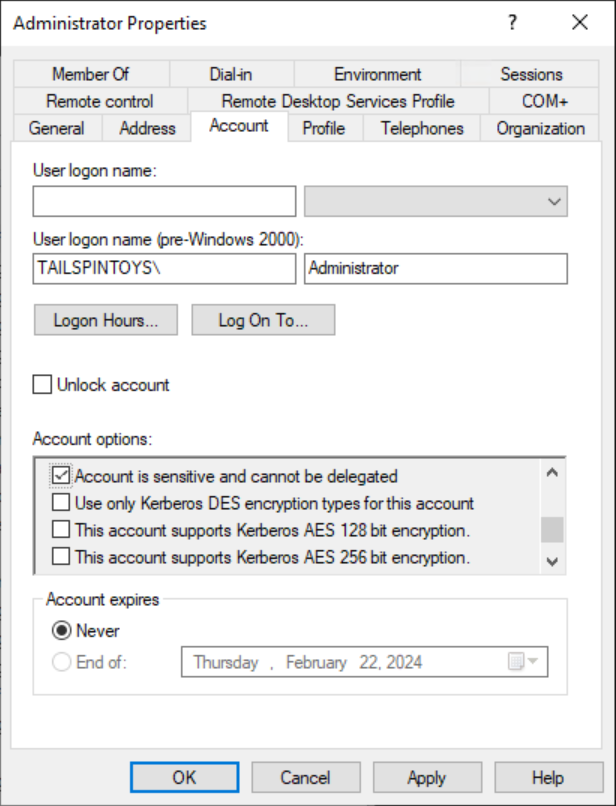Click the TAILSPINTOYS\ domain field
The image size is (616, 806).
165,268
